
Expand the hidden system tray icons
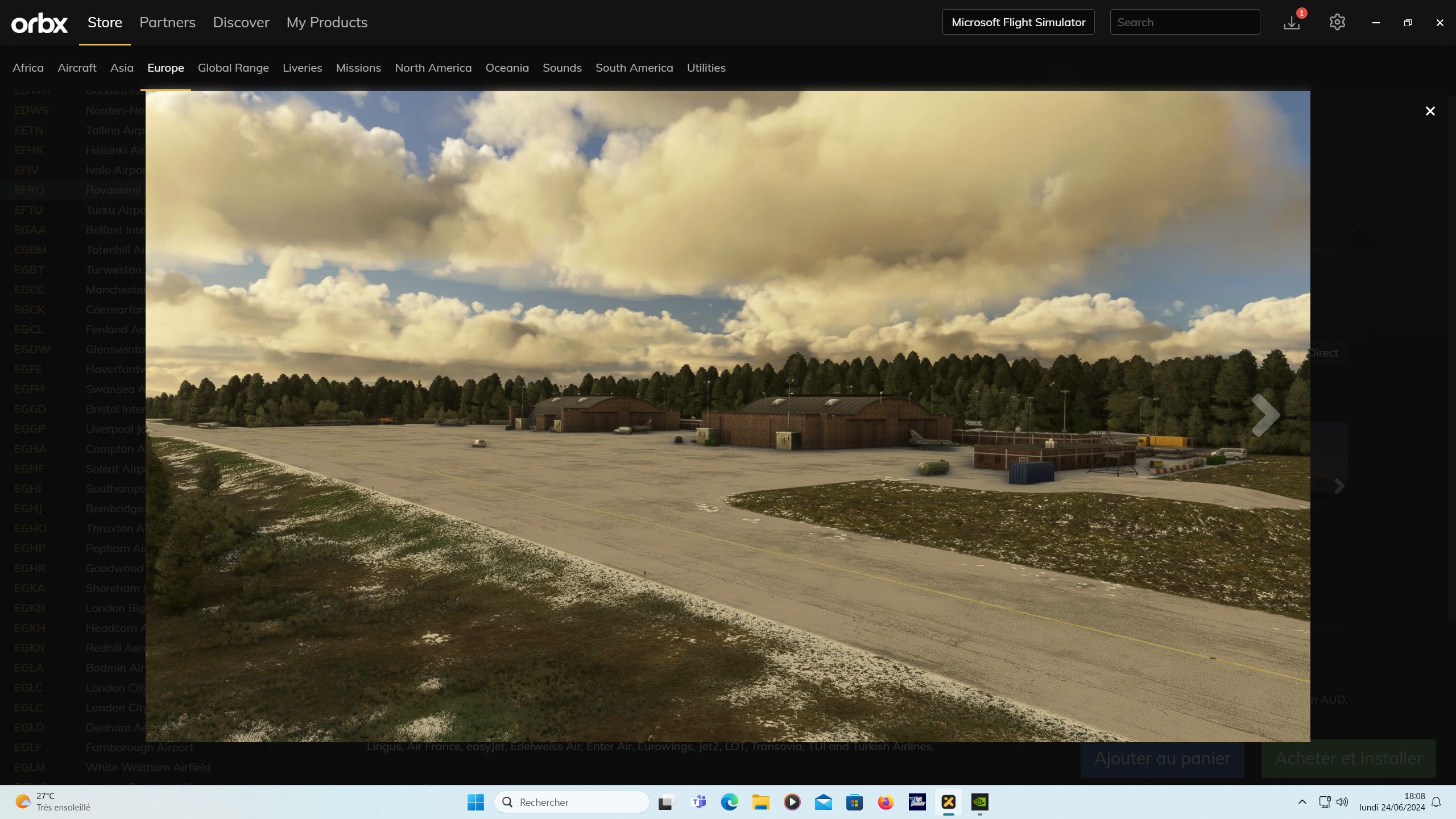(x=1302, y=802)
